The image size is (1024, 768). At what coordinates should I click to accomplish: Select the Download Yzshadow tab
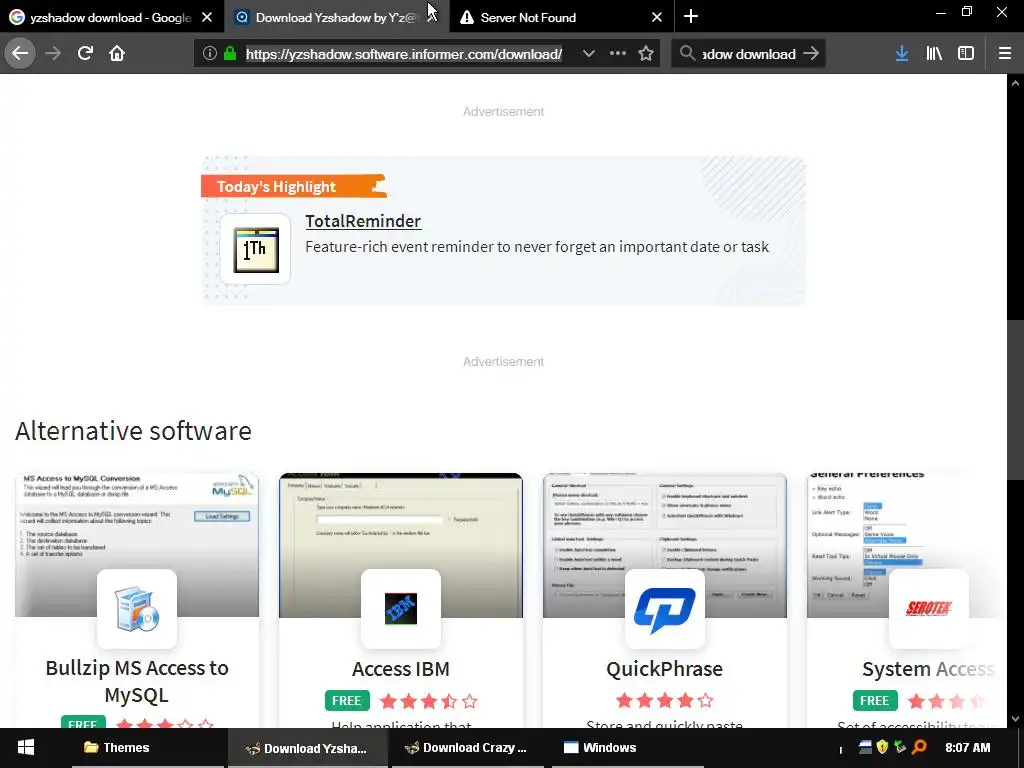336,18
